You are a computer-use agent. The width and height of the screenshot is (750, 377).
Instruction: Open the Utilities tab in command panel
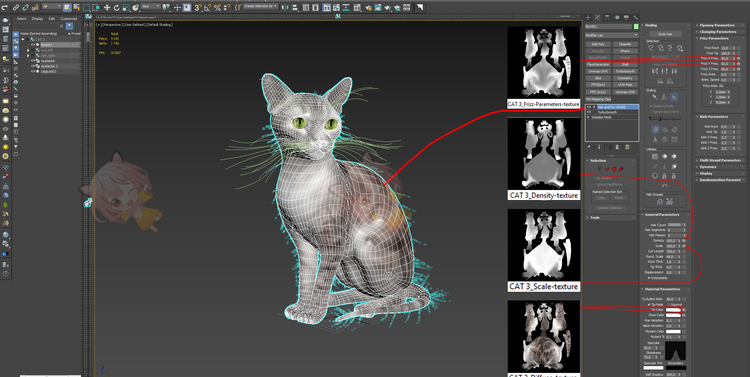[x=636, y=17]
